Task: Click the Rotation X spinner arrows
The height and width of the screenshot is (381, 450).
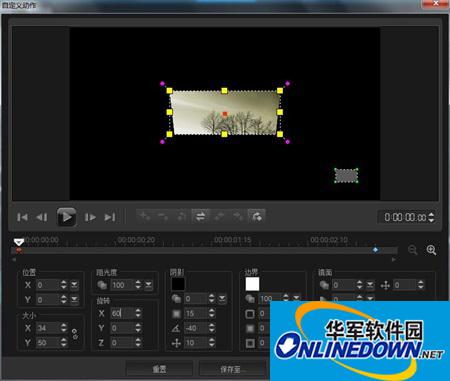Action: click(138, 313)
